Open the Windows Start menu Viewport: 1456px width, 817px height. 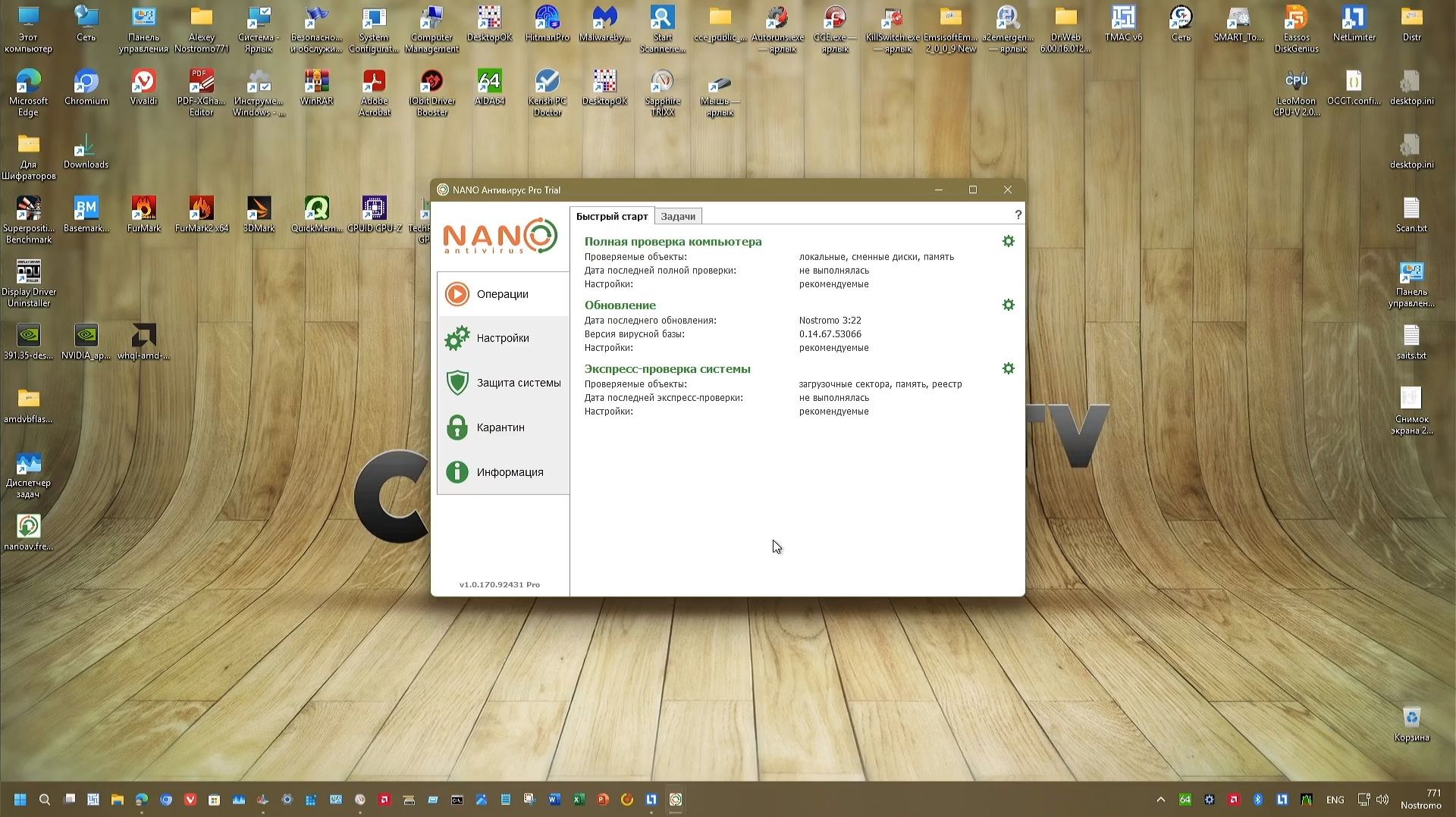point(20,800)
